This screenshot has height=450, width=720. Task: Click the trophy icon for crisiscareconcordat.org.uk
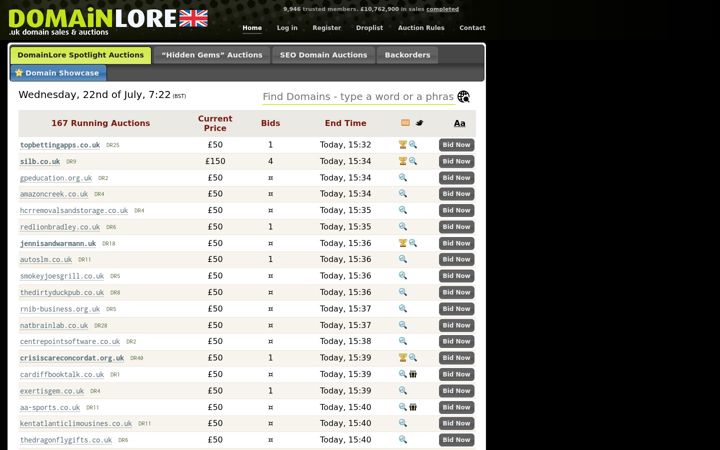403,357
